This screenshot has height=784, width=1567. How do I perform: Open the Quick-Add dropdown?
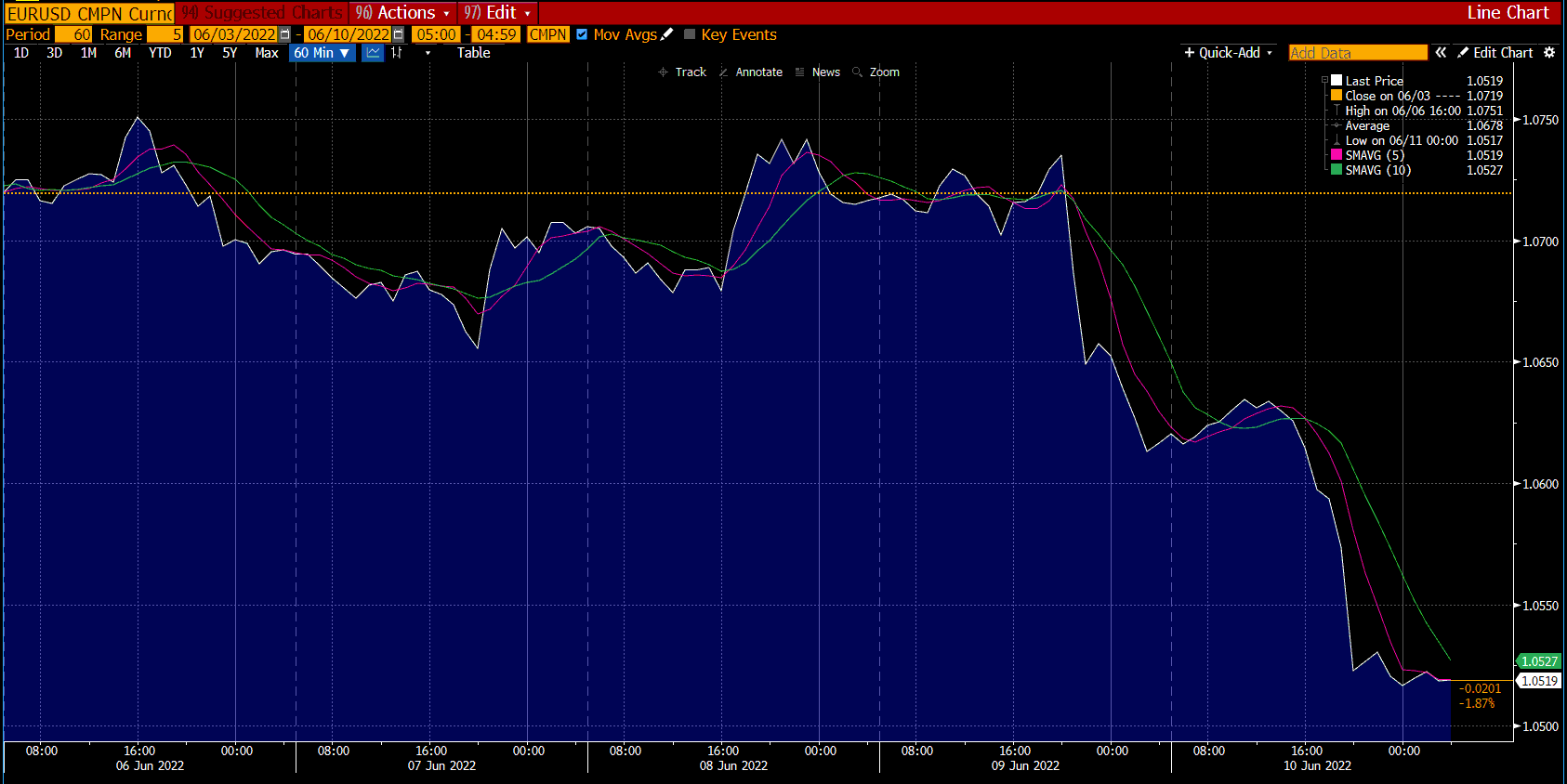[1228, 53]
